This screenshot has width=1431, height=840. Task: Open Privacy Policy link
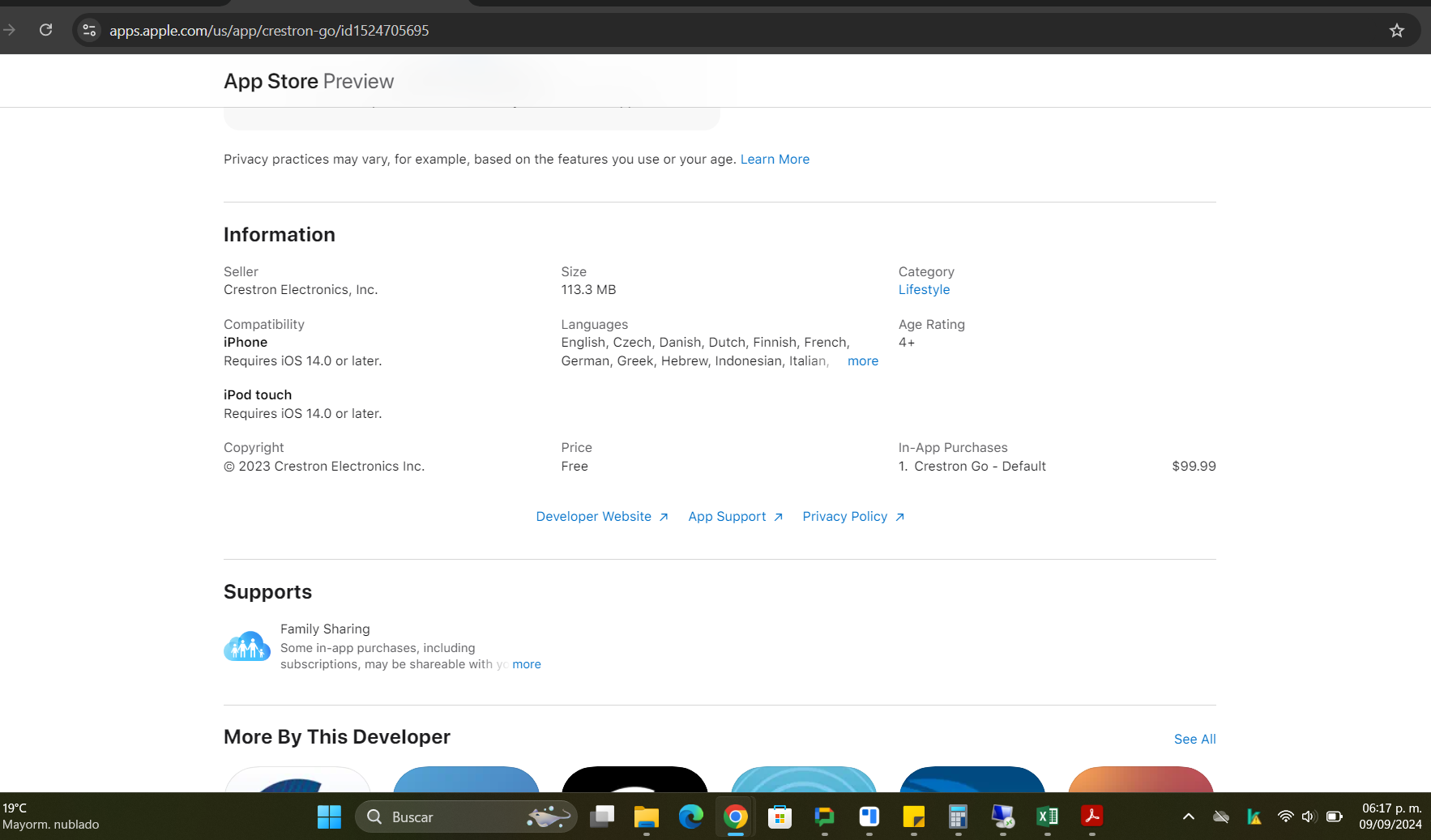(853, 517)
